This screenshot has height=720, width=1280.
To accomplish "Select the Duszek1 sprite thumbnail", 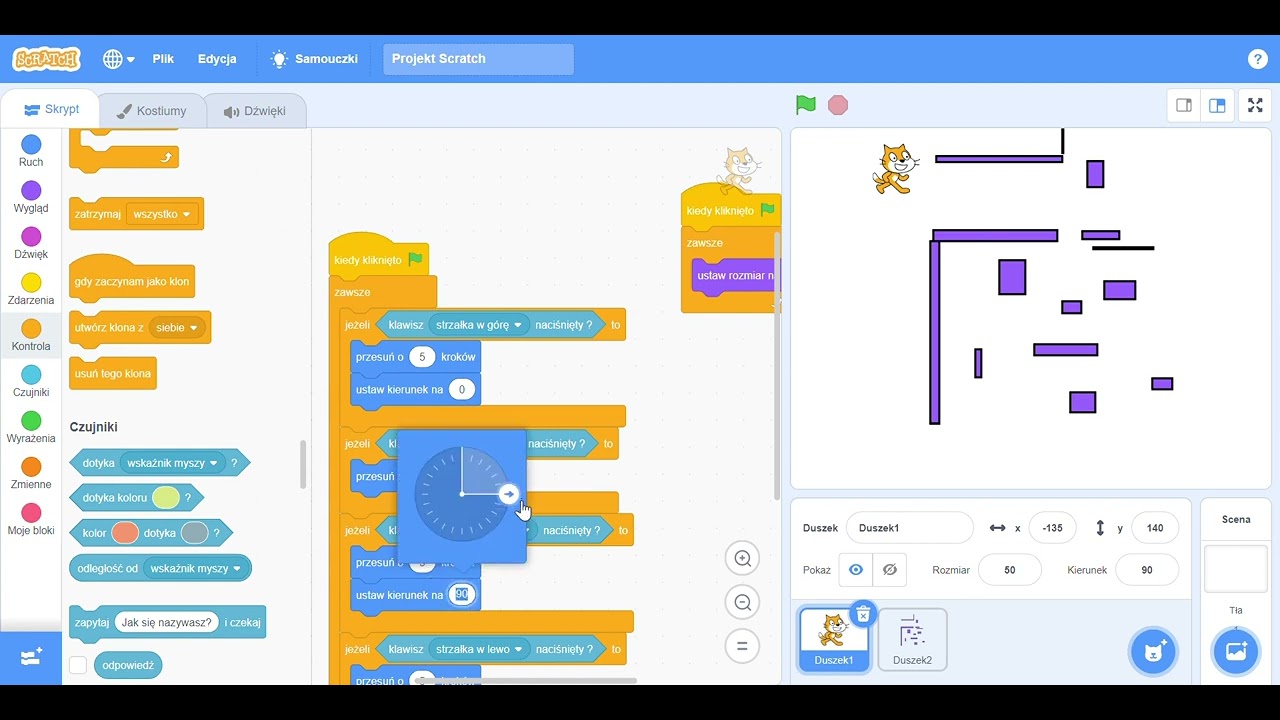I will [x=833, y=639].
